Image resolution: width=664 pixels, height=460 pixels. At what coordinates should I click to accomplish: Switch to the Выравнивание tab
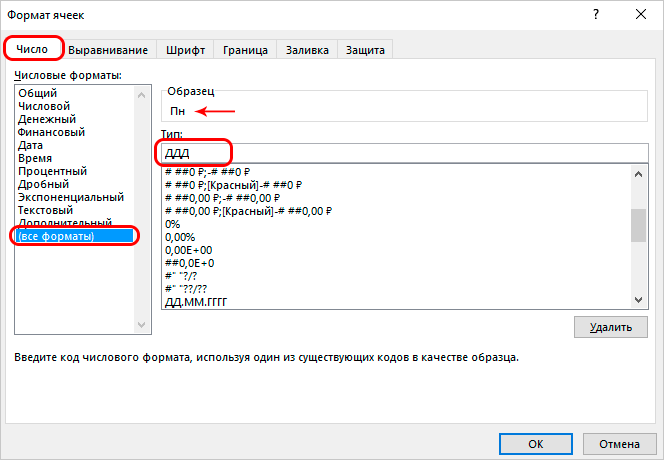(108, 50)
